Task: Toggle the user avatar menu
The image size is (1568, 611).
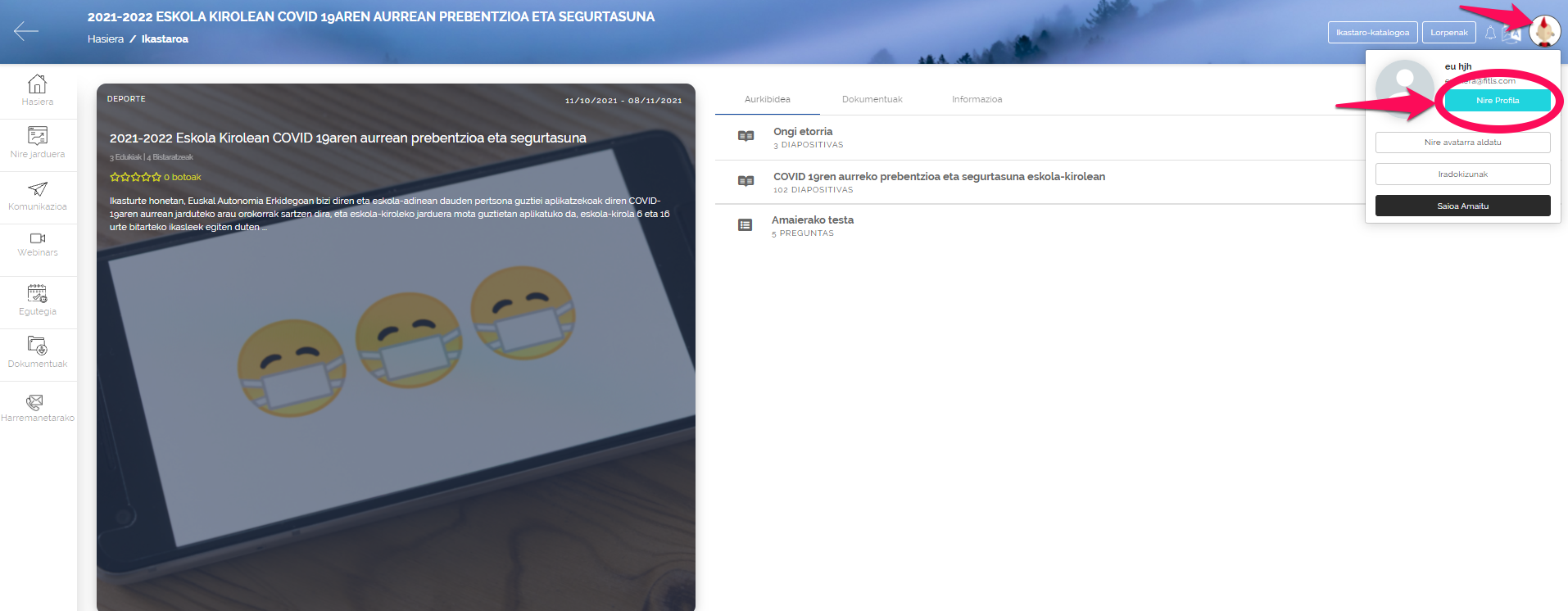Action: tap(1544, 31)
